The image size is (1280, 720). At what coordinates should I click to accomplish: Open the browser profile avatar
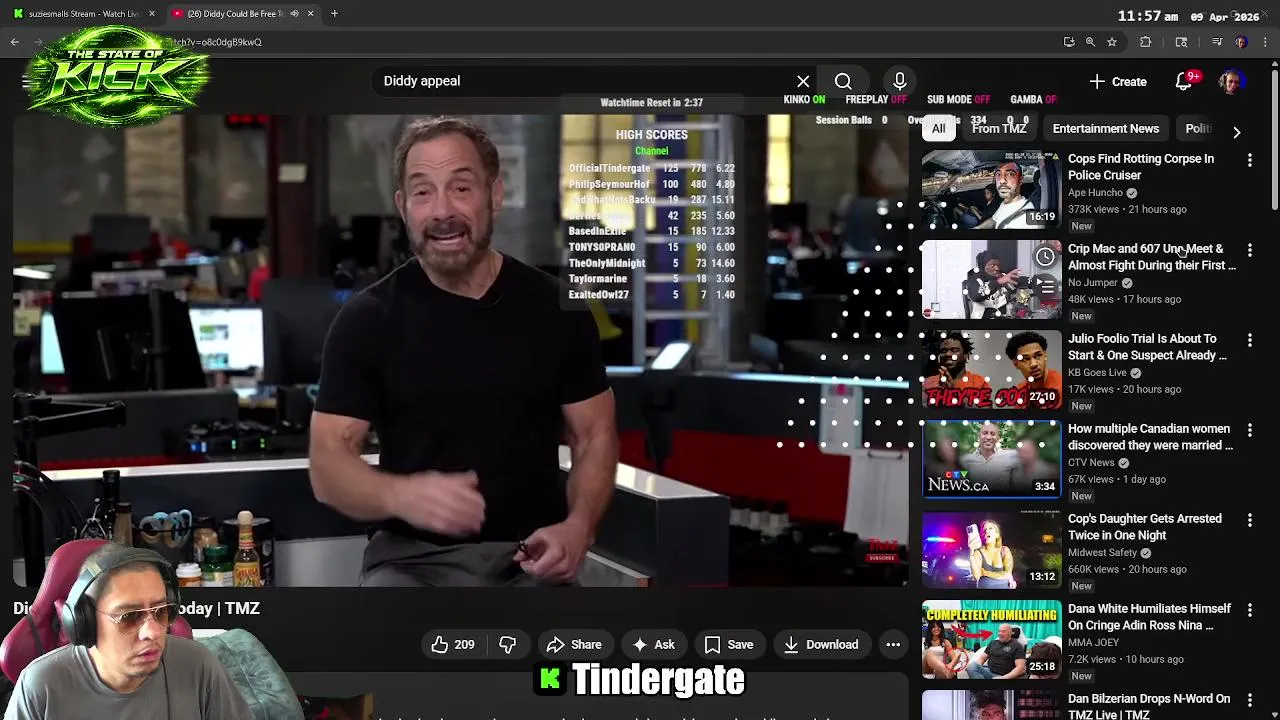[x=1241, y=42]
